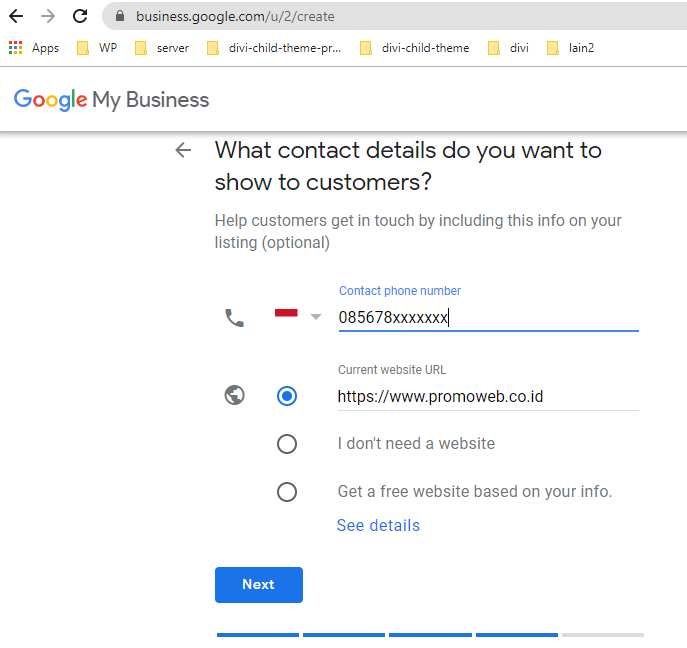The height and width of the screenshot is (648, 687).
Task: Click the Google My Business logo
Action: tap(111, 100)
